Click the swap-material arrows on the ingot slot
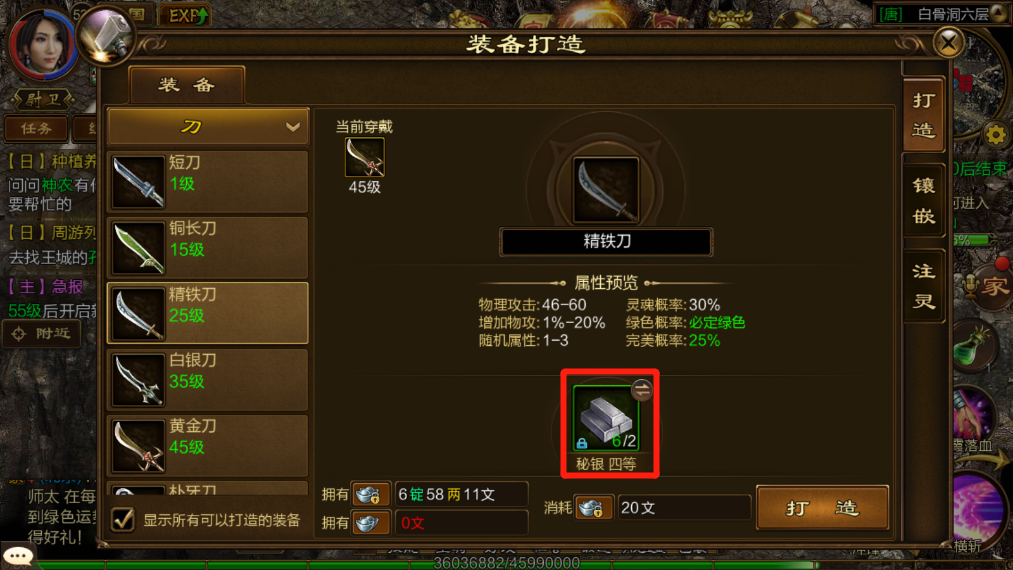This screenshot has height=570, width=1013. tap(642, 390)
